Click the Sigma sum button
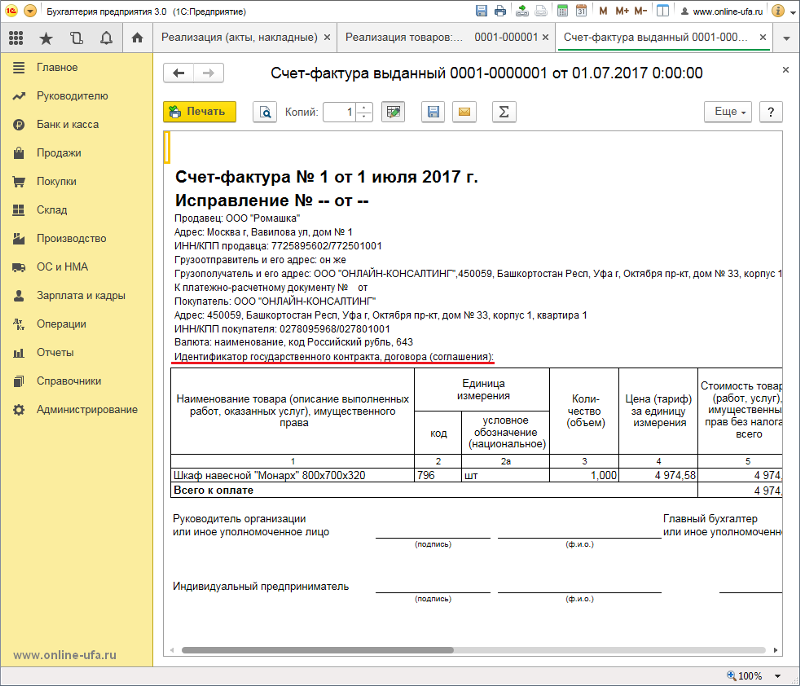The width and height of the screenshot is (800, 686). click(x=504, y=112)
